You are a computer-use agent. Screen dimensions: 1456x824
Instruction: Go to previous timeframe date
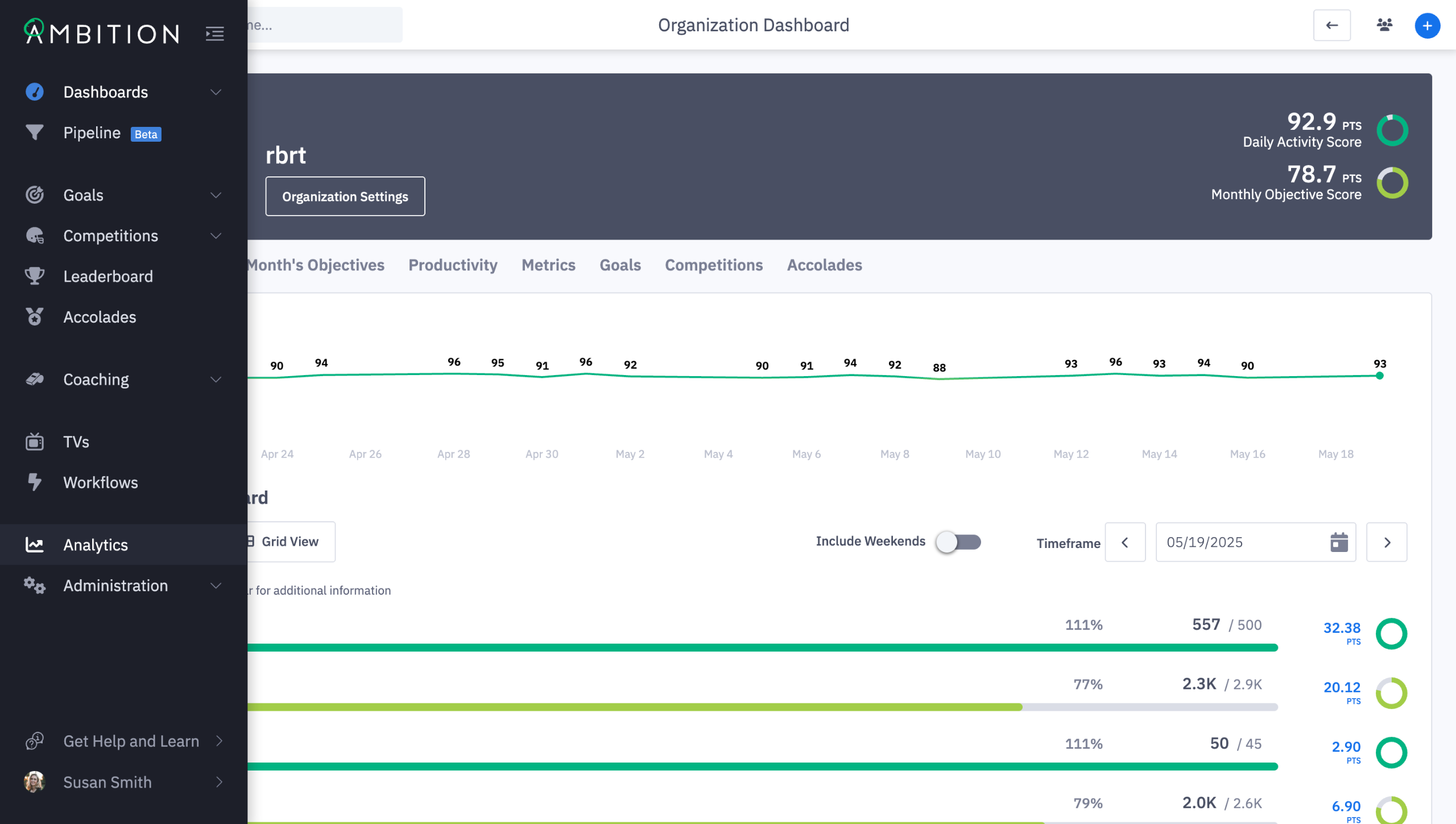pyautogui.click(x=1124, y=542)
